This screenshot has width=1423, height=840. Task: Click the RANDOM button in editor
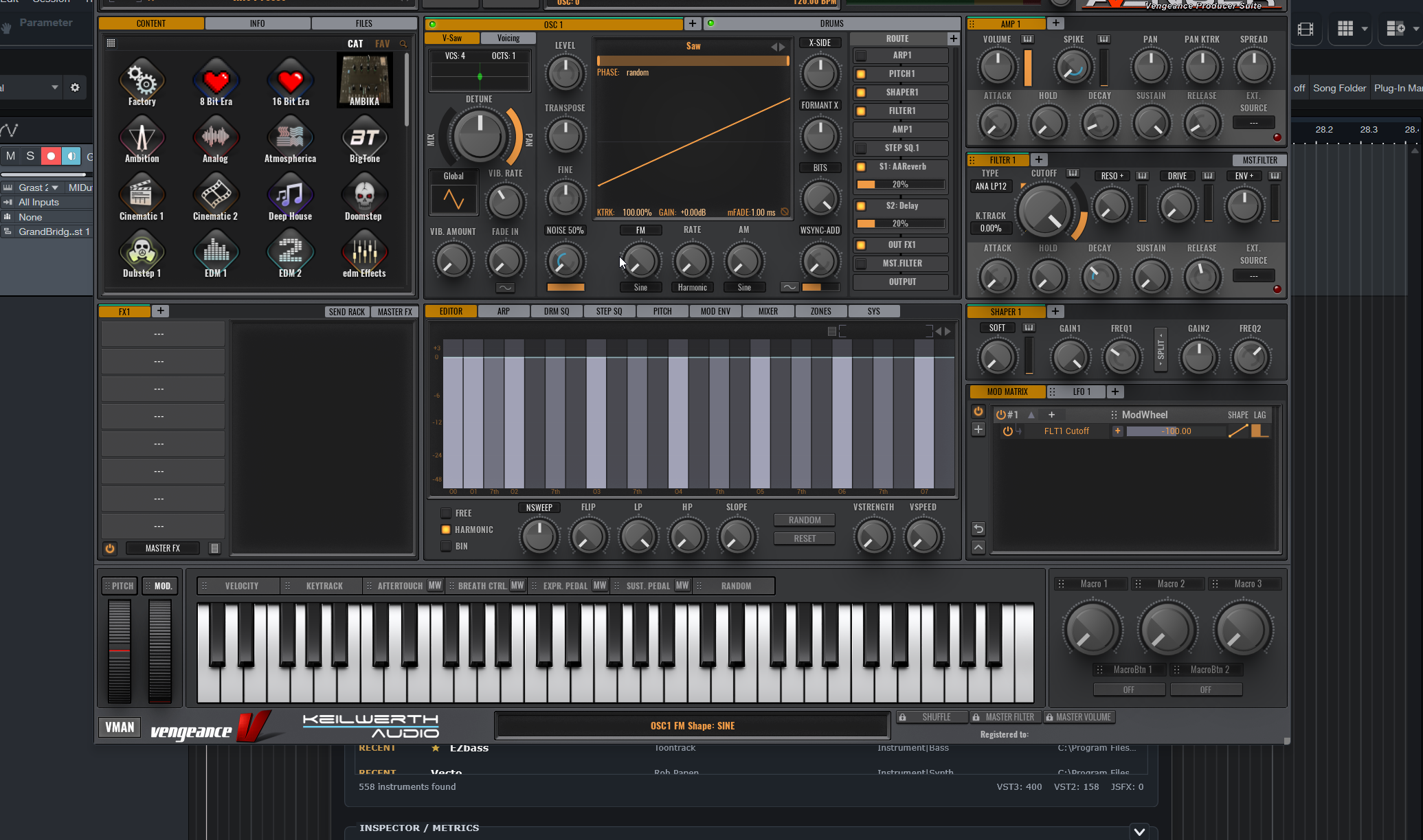pyautogui.click(x=805, y=520)
